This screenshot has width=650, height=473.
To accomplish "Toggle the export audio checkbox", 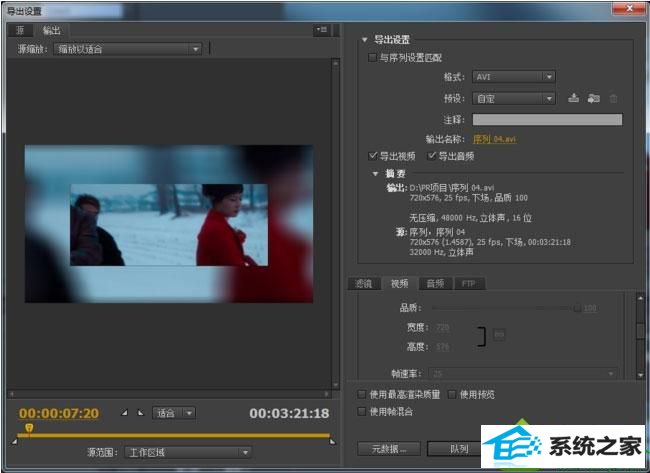I will pos(432,156).
